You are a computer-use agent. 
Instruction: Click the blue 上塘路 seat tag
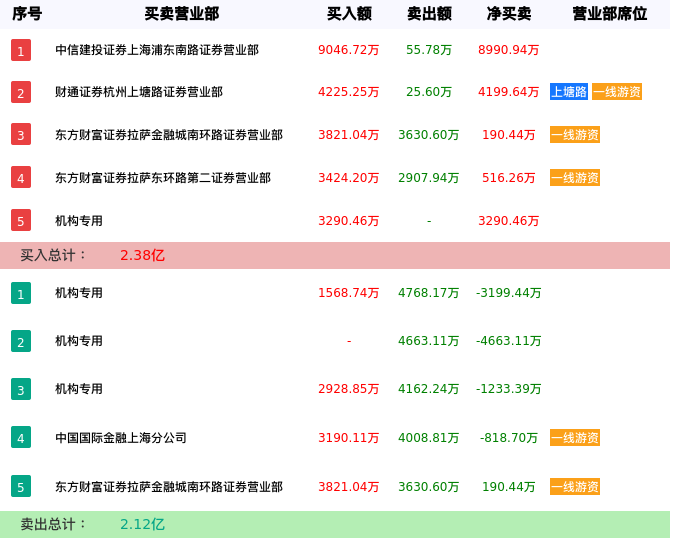569,92
